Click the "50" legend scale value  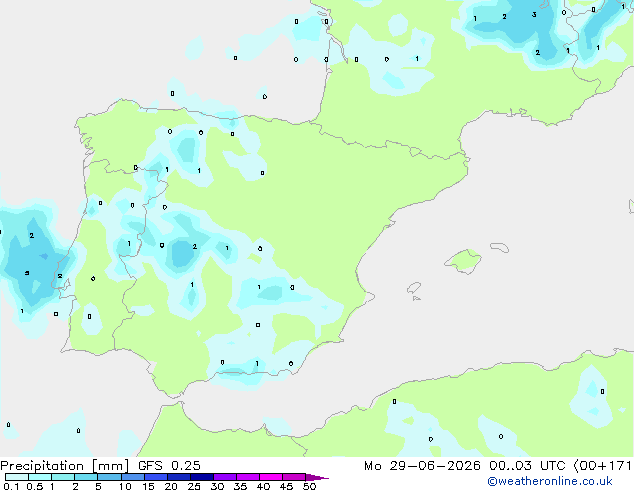pyautogui.click(x=309, y=486)
